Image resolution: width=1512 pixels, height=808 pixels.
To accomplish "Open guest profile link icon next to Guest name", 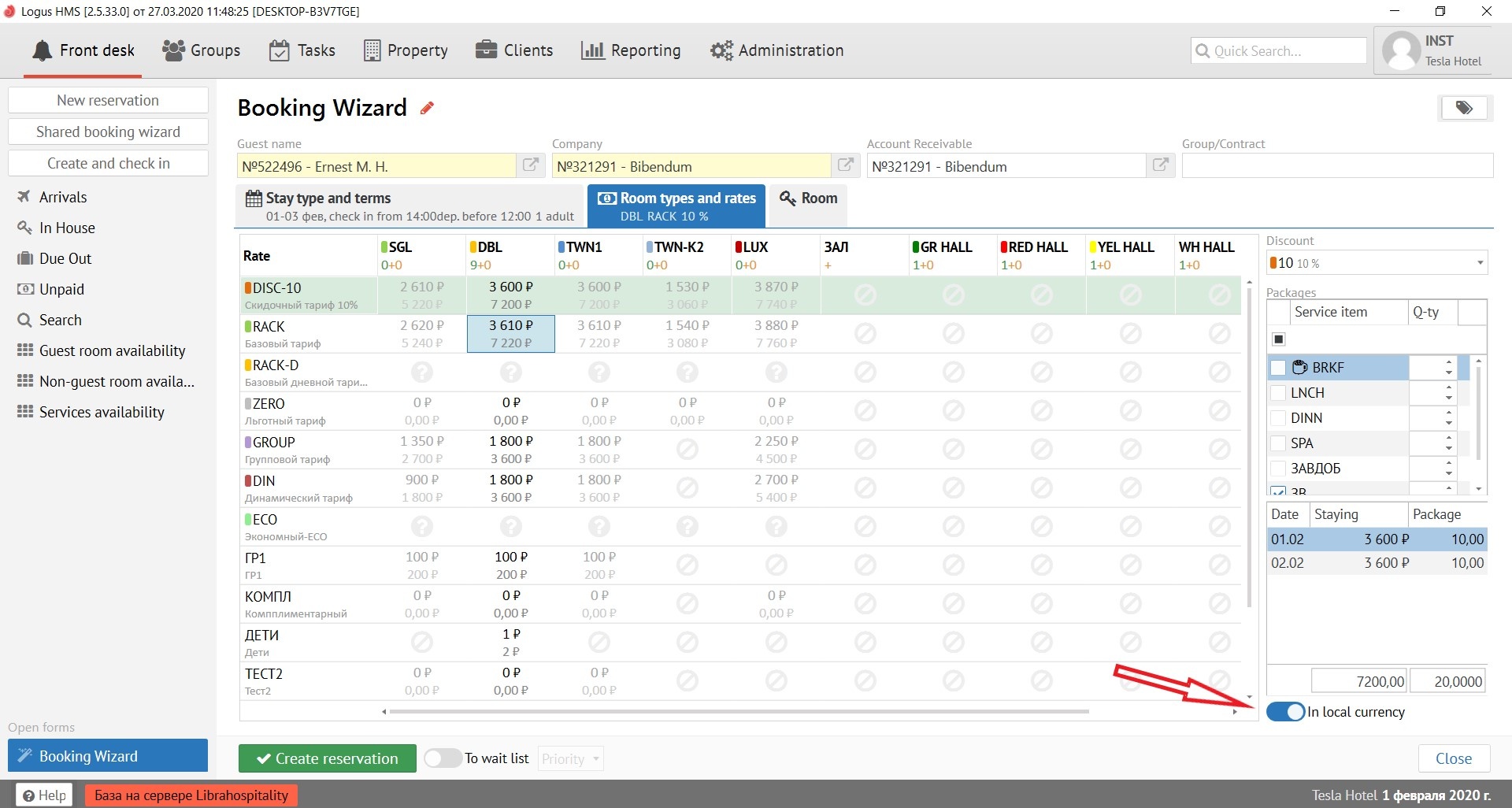I will point(531,165).
